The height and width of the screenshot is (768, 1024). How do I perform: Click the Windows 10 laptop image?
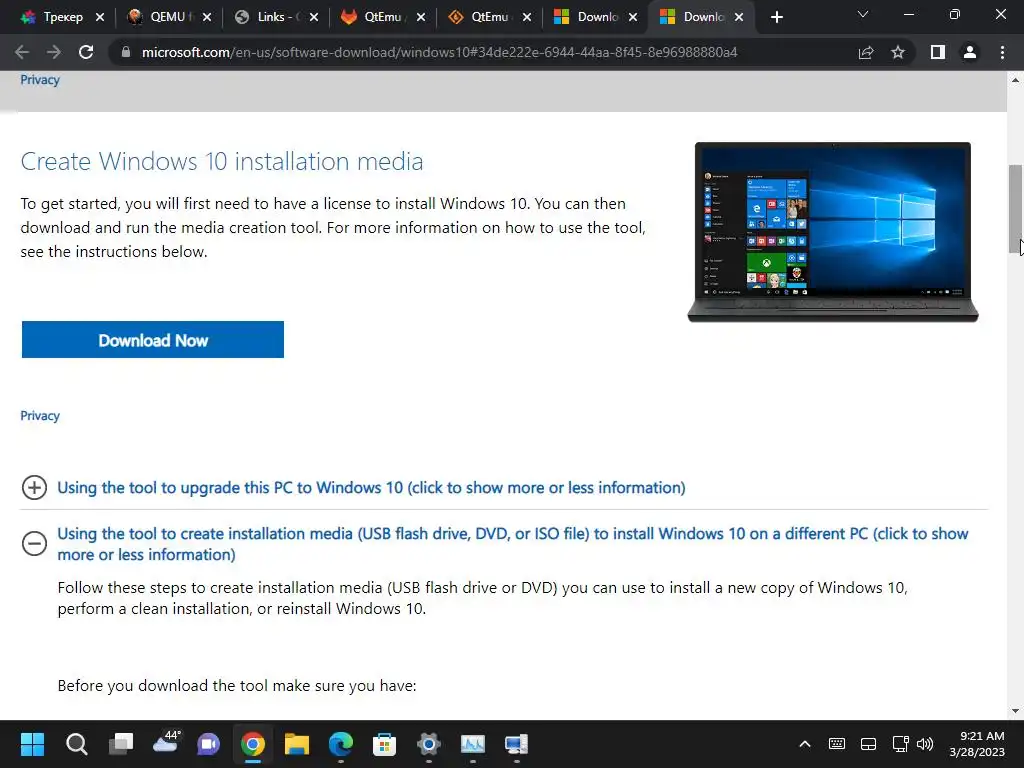(x=833, y=232)
